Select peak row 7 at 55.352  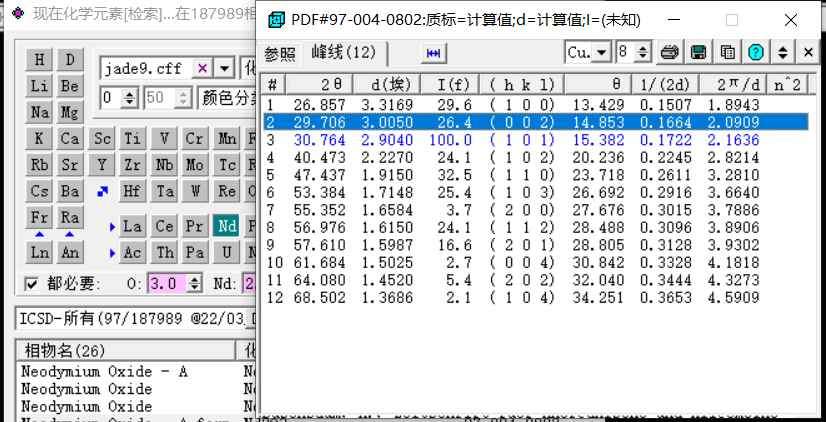tap(535, 210)
